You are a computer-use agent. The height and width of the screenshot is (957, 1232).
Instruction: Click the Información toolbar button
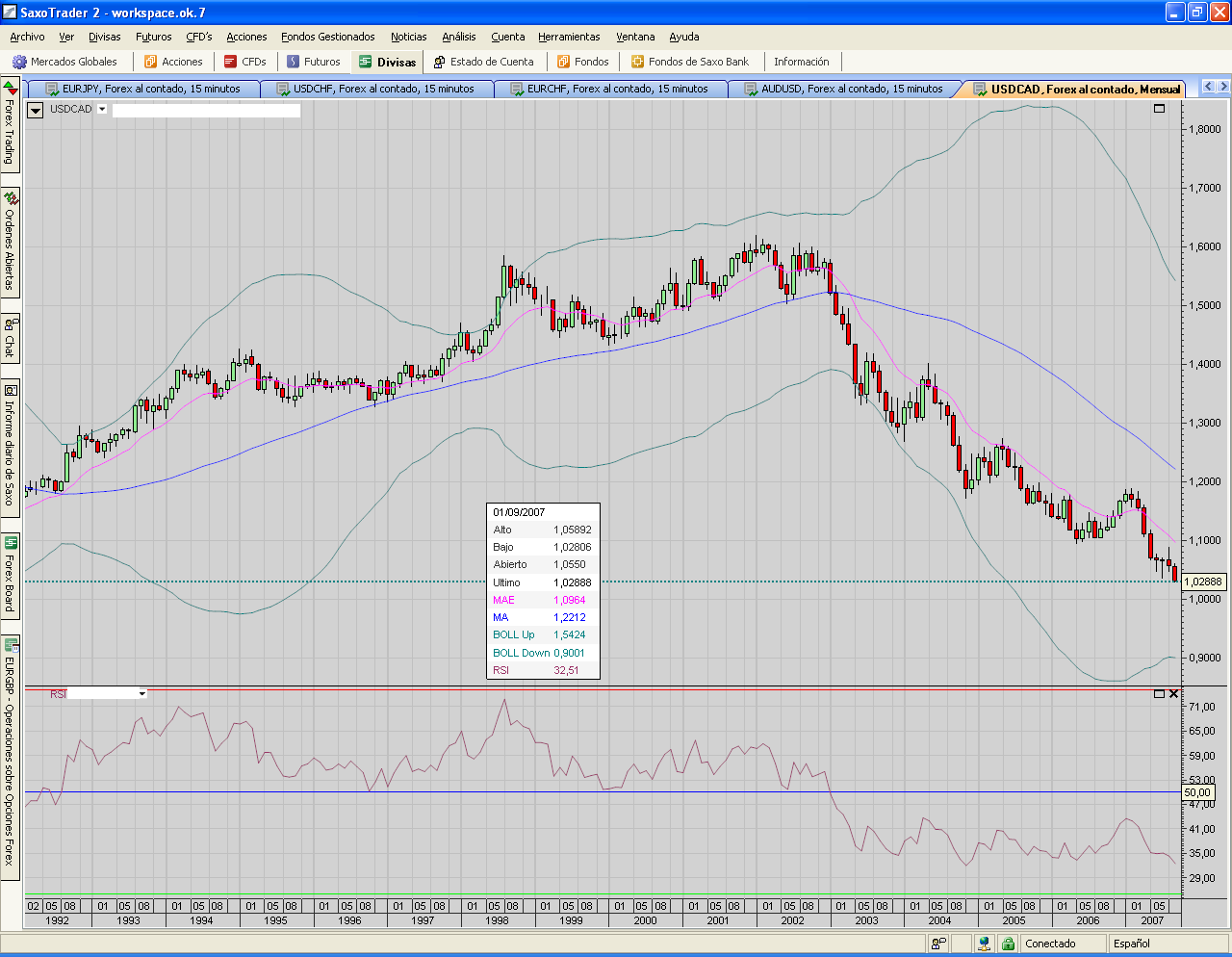pos(801,62)
